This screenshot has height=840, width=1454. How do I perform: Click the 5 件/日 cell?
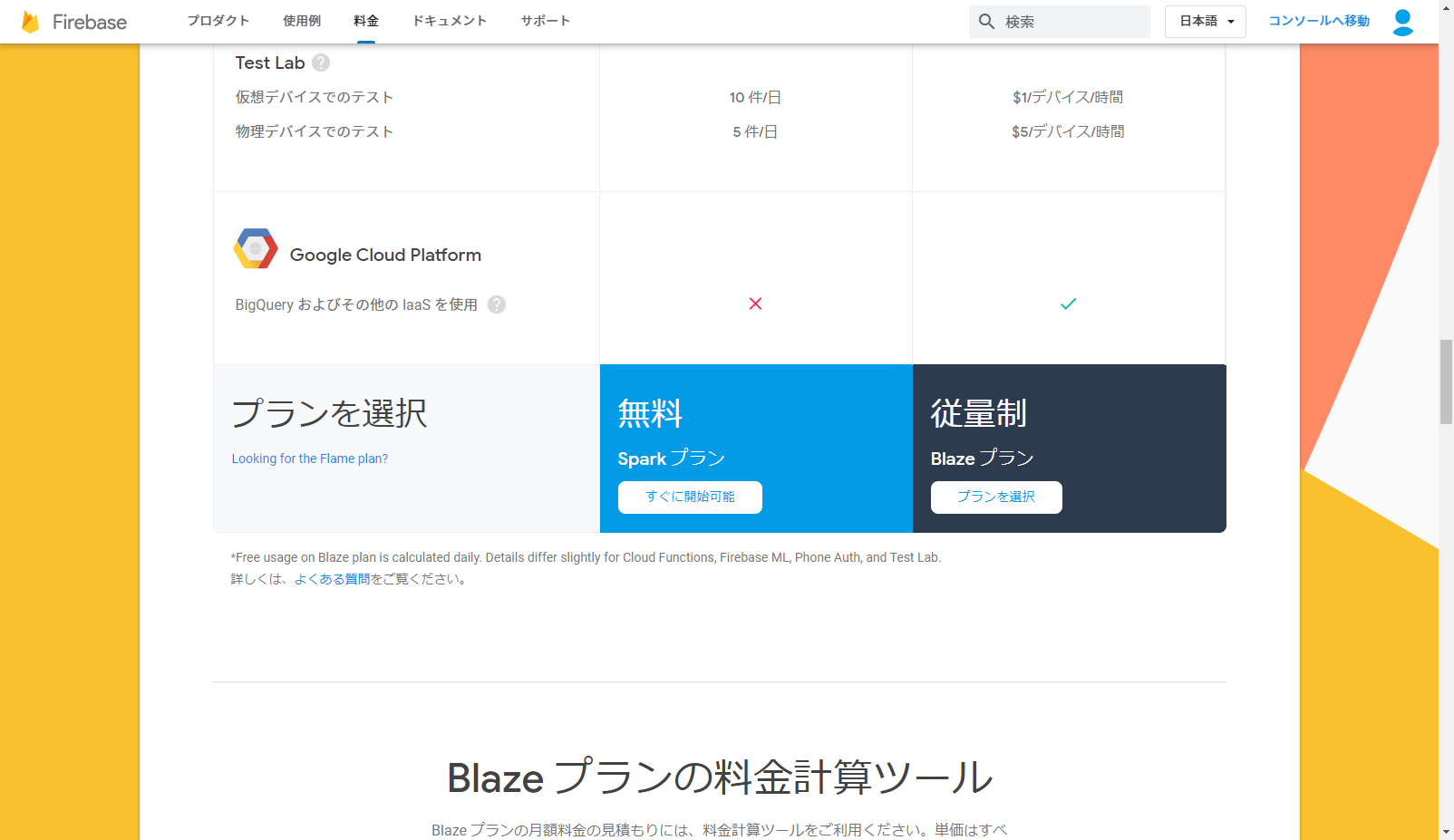755,131
